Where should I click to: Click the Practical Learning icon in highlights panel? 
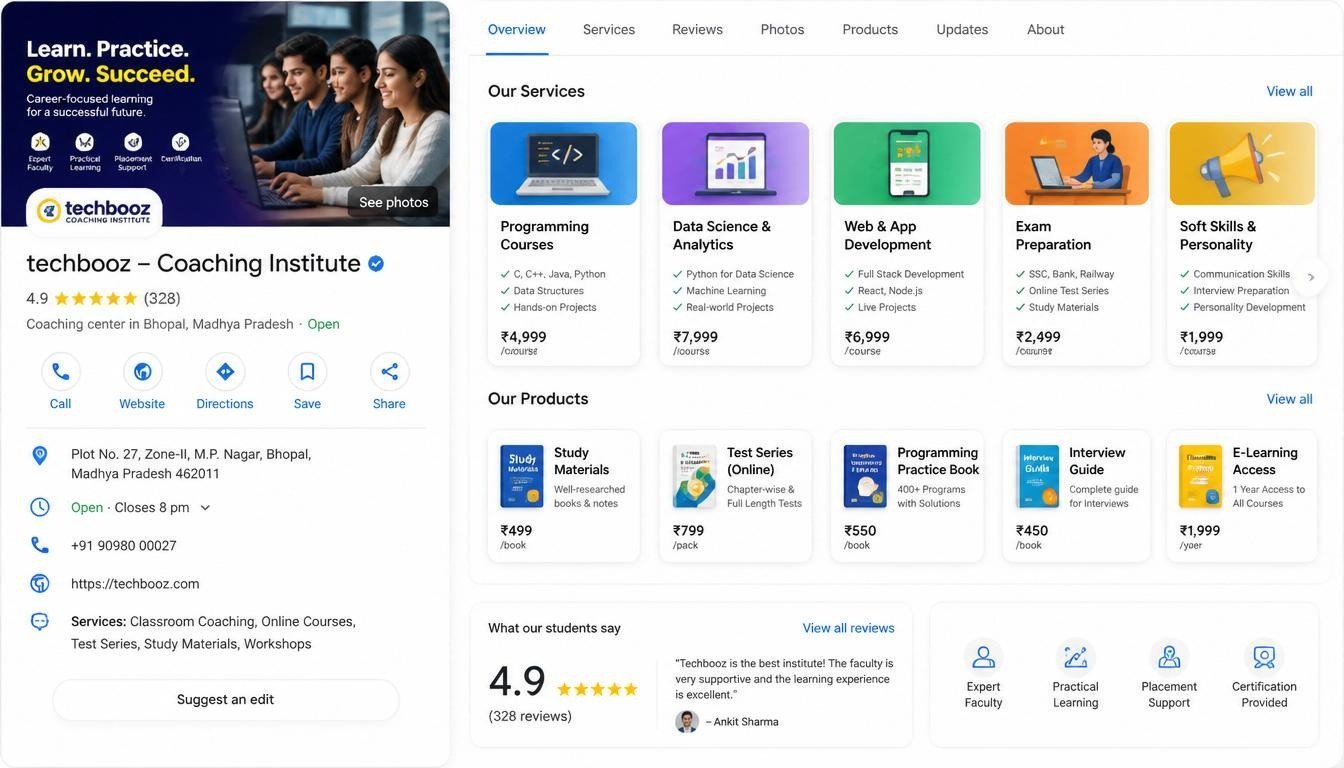[x=1076, y=657]
